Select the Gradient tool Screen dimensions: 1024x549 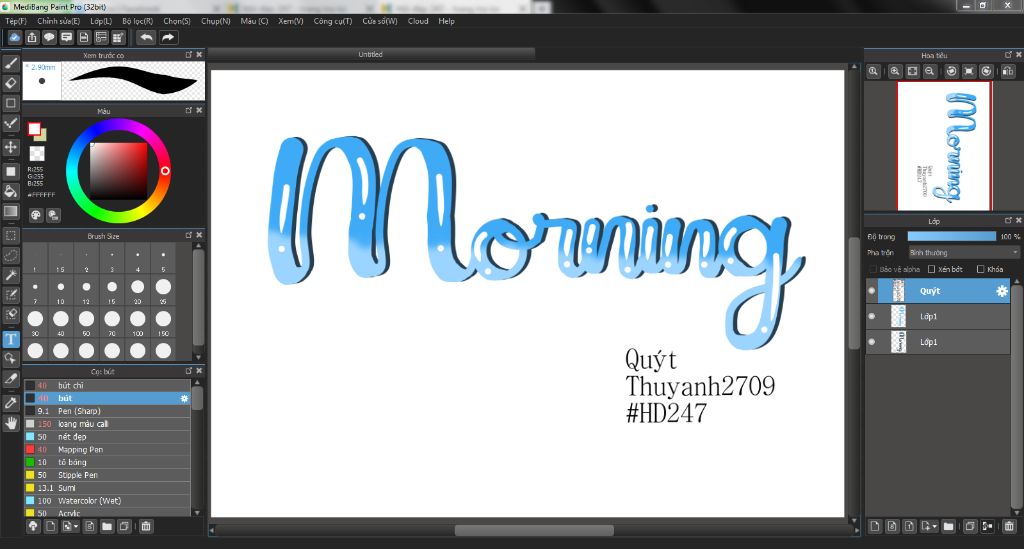[10, 211]
